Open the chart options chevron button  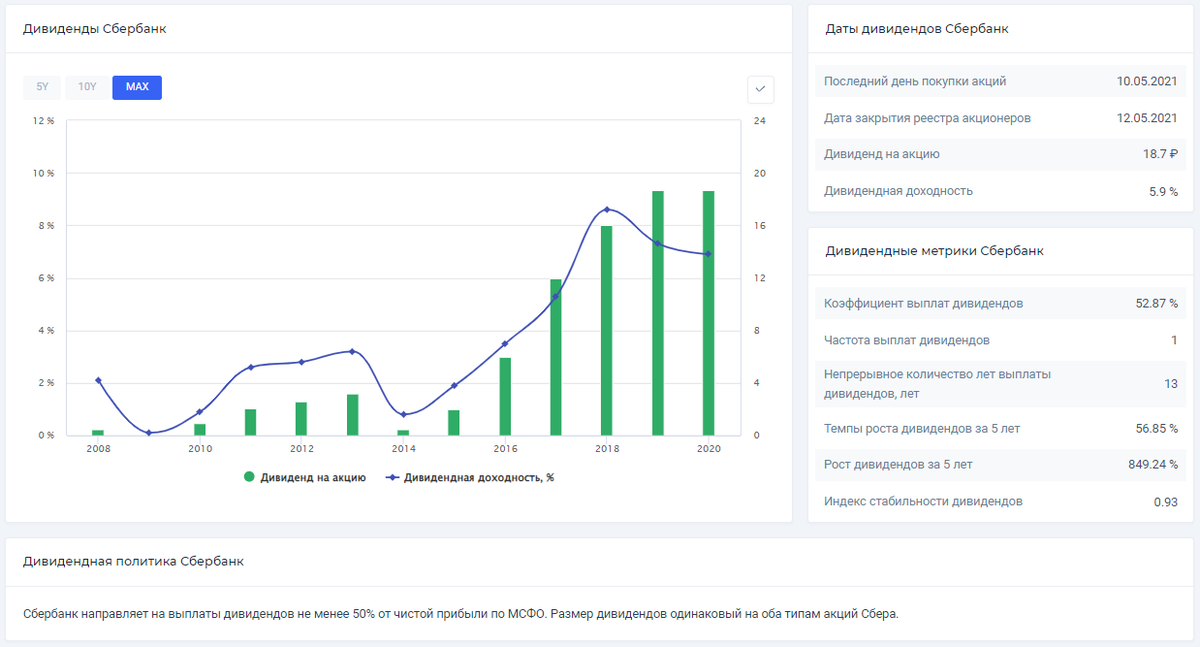(x=761, y=89)
